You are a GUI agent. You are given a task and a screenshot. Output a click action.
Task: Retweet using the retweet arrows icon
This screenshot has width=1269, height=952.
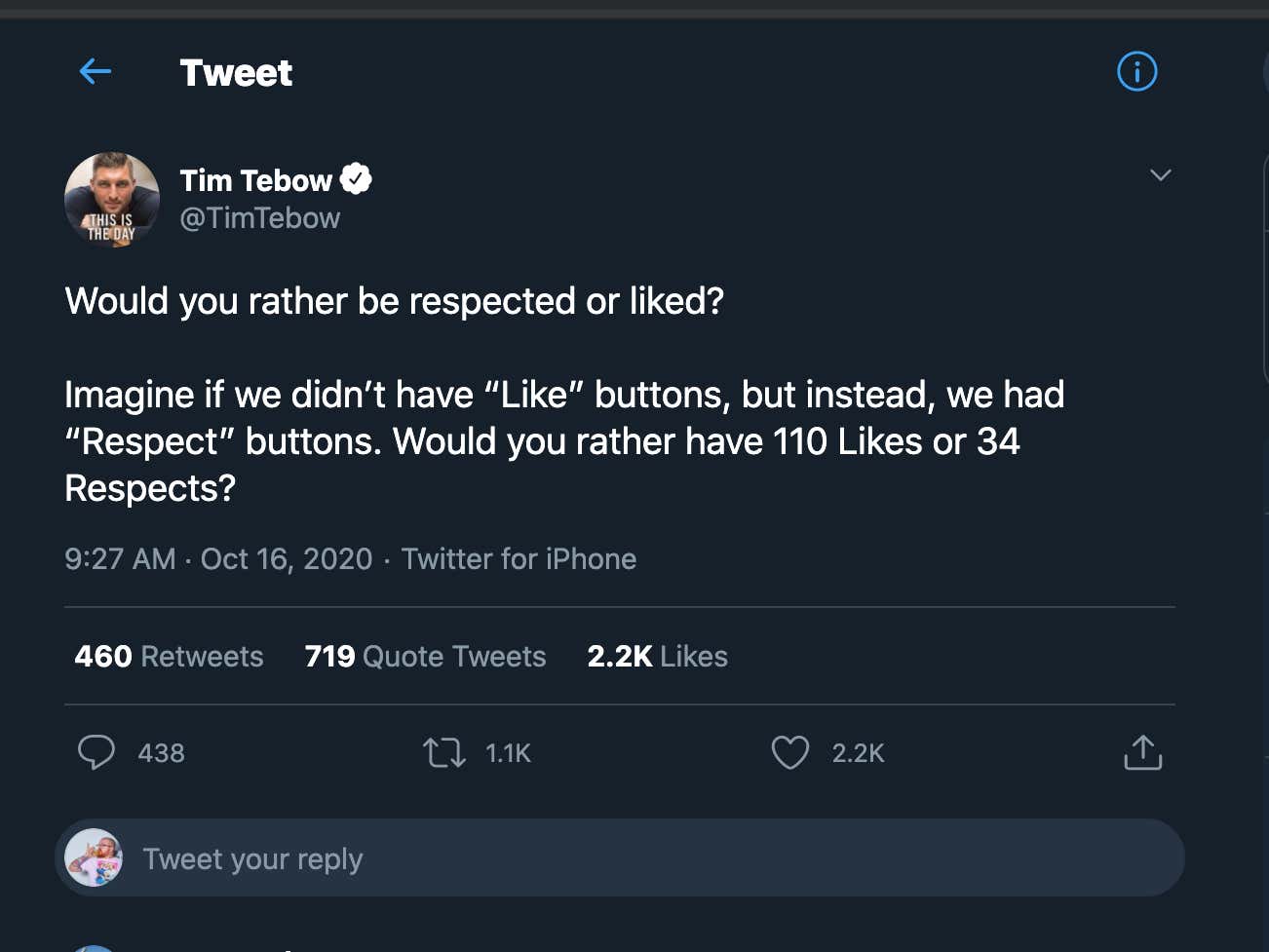tap(444, 752)
